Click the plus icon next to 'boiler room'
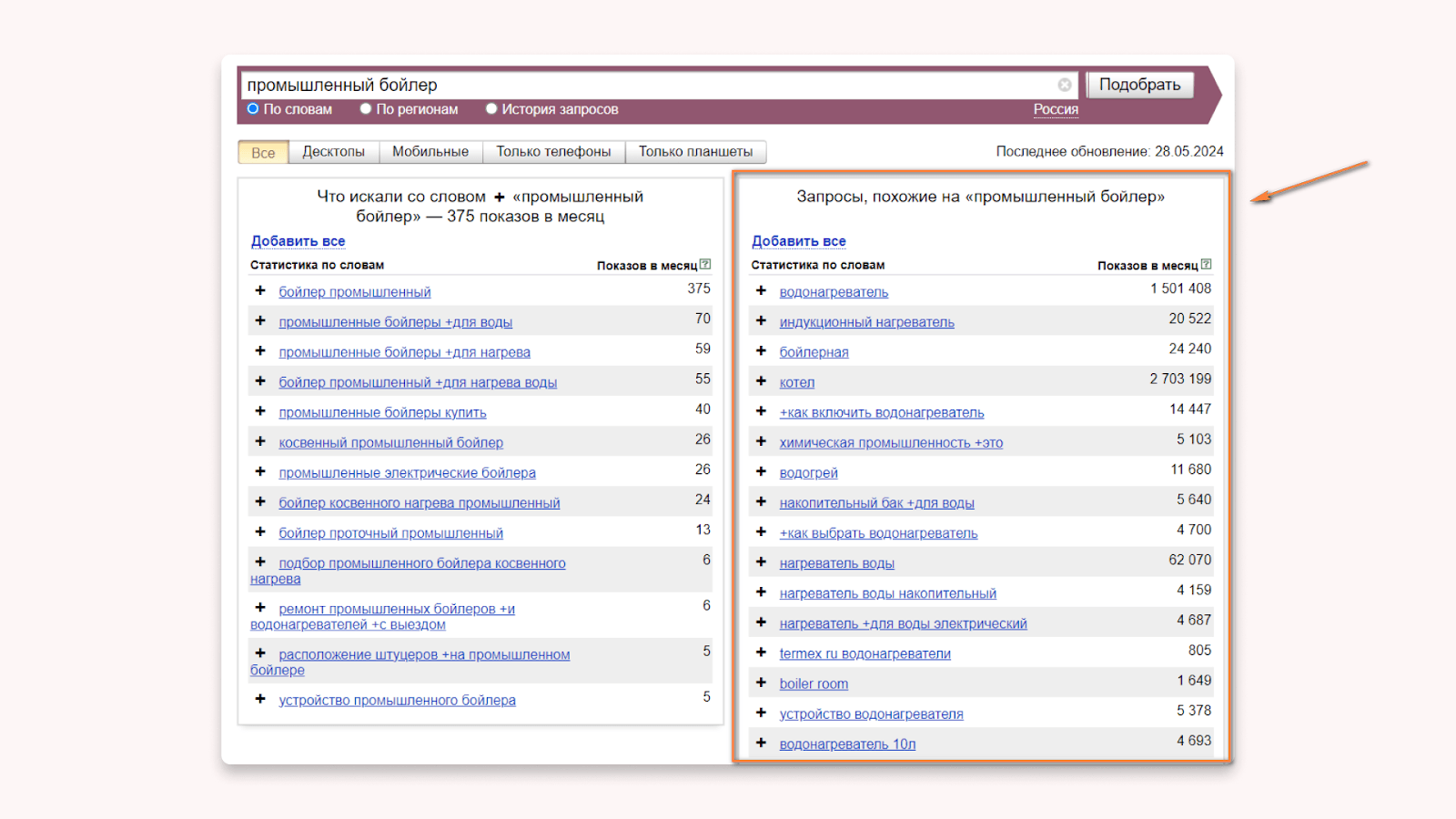 tap(761, 682)
